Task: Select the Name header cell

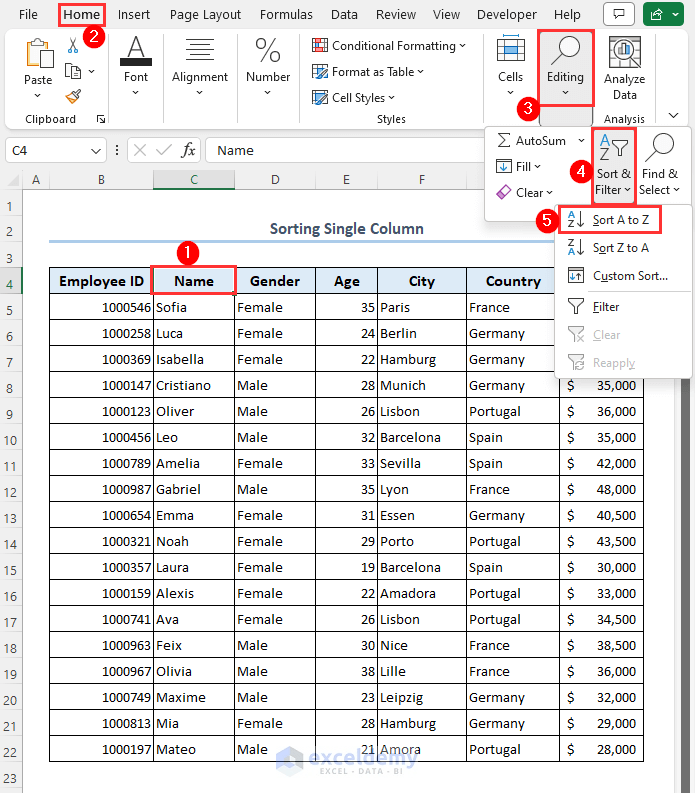Action: click(194, 281)
